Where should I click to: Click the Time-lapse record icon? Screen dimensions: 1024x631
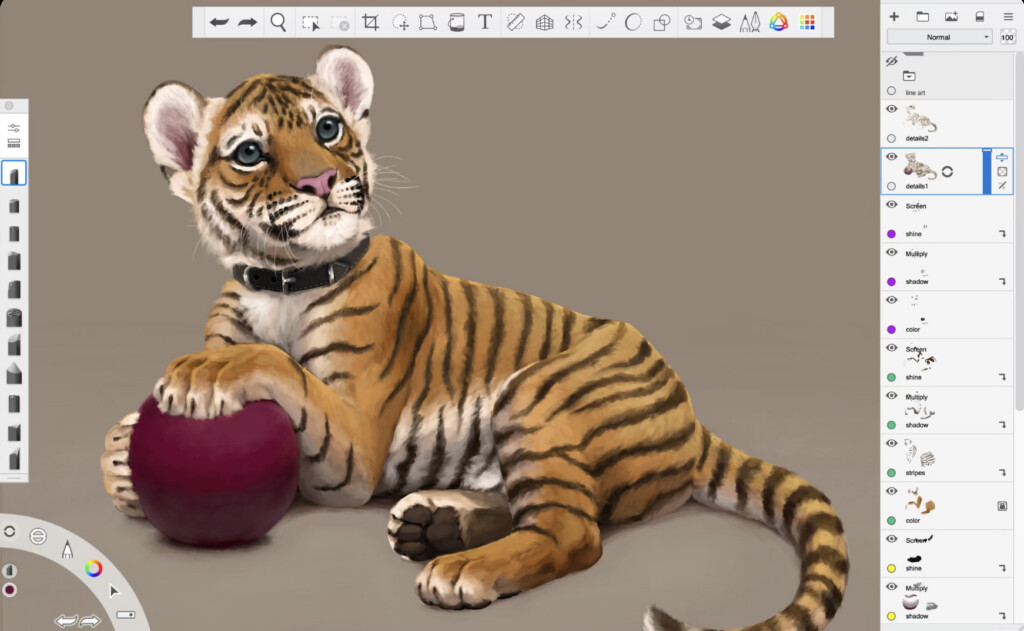(693, 23)
